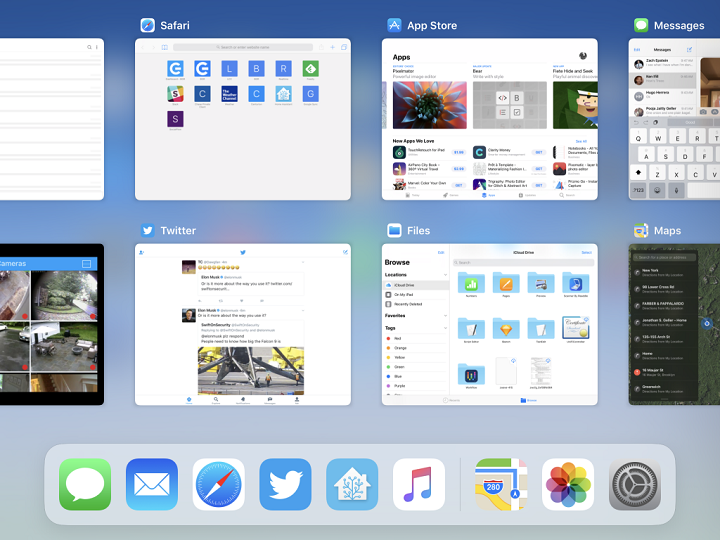Open Zach Epstein conversation in Messages
Screen dimensions: 720x540
click(663, 63)
